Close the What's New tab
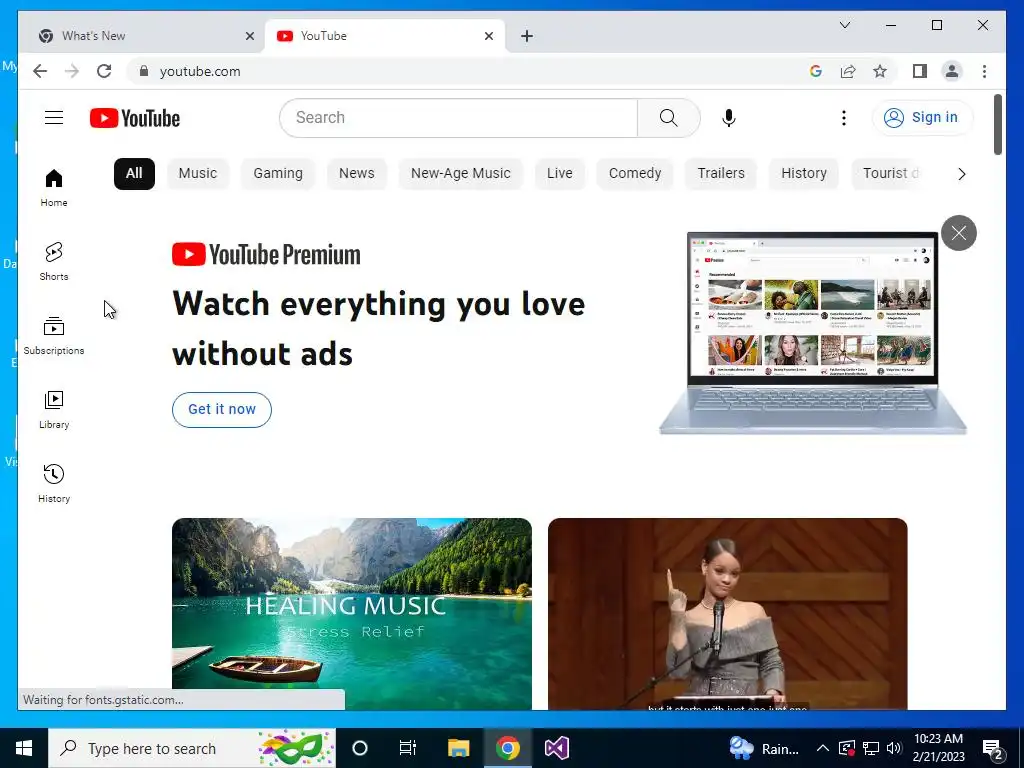This screenshot has height=768, width=1024. click(x=249, y=36)
